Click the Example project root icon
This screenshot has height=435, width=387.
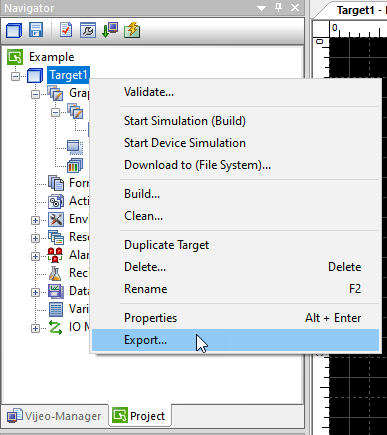(15, 57)
